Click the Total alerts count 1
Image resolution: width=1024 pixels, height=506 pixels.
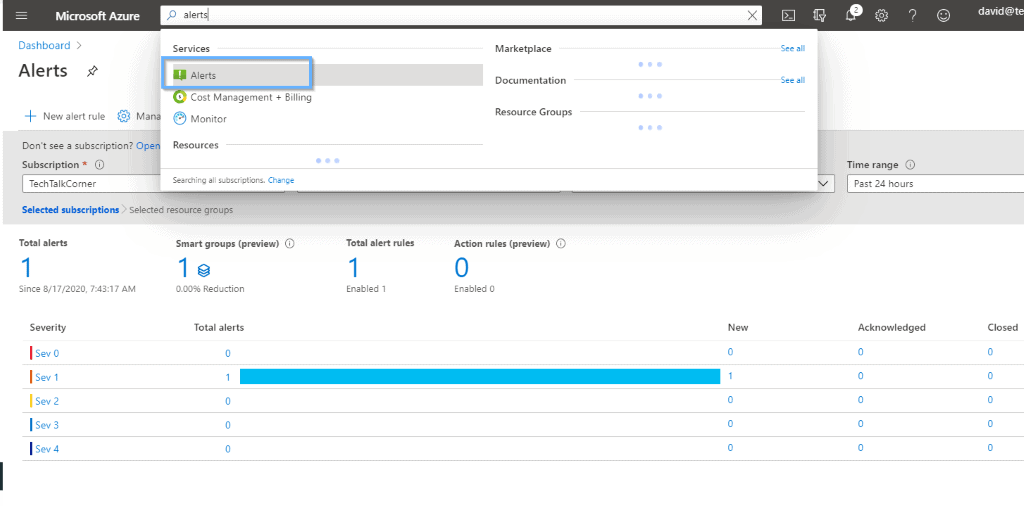[26, 268]
